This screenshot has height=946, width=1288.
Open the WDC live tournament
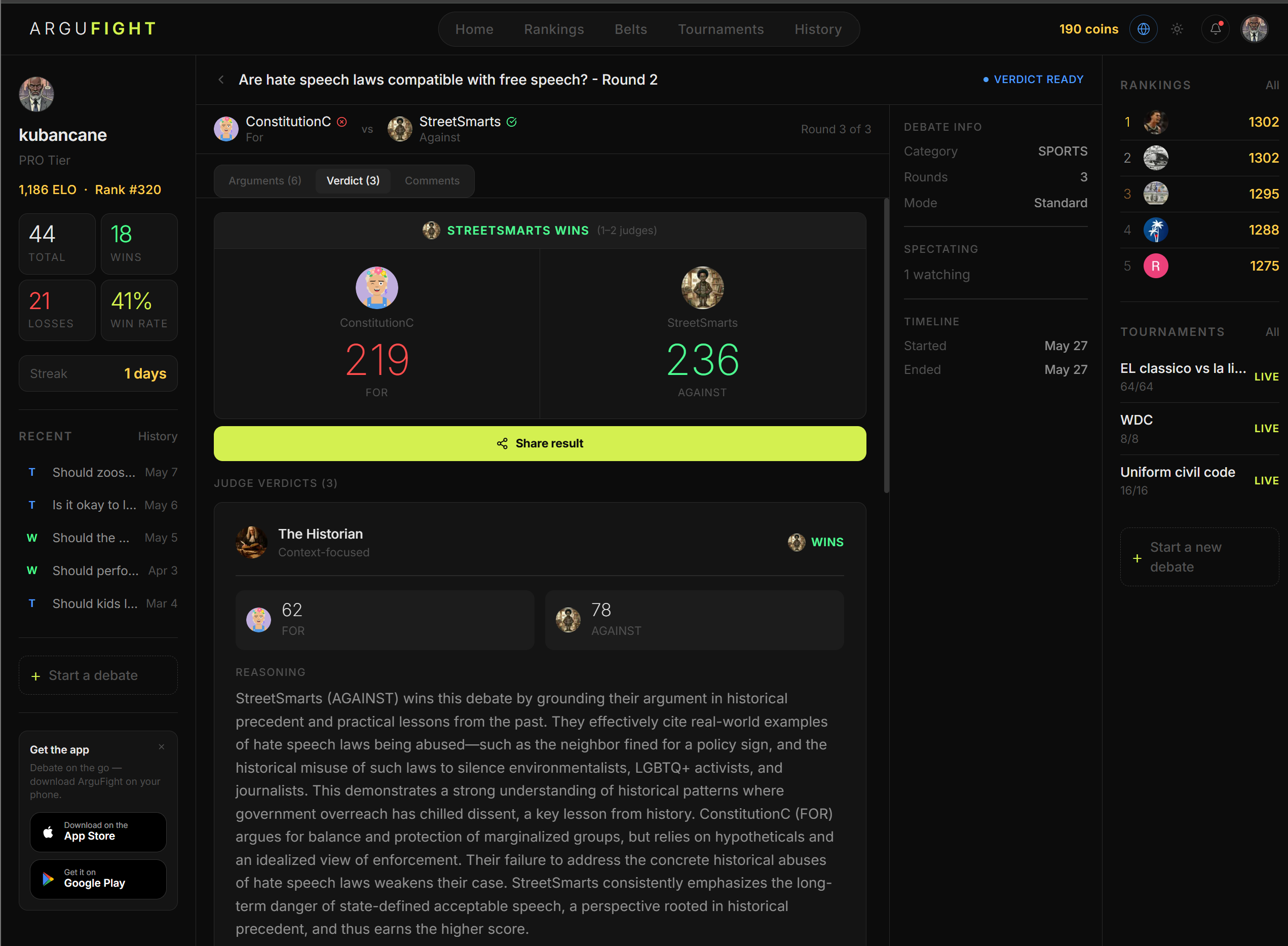[x=1199, y=428]
